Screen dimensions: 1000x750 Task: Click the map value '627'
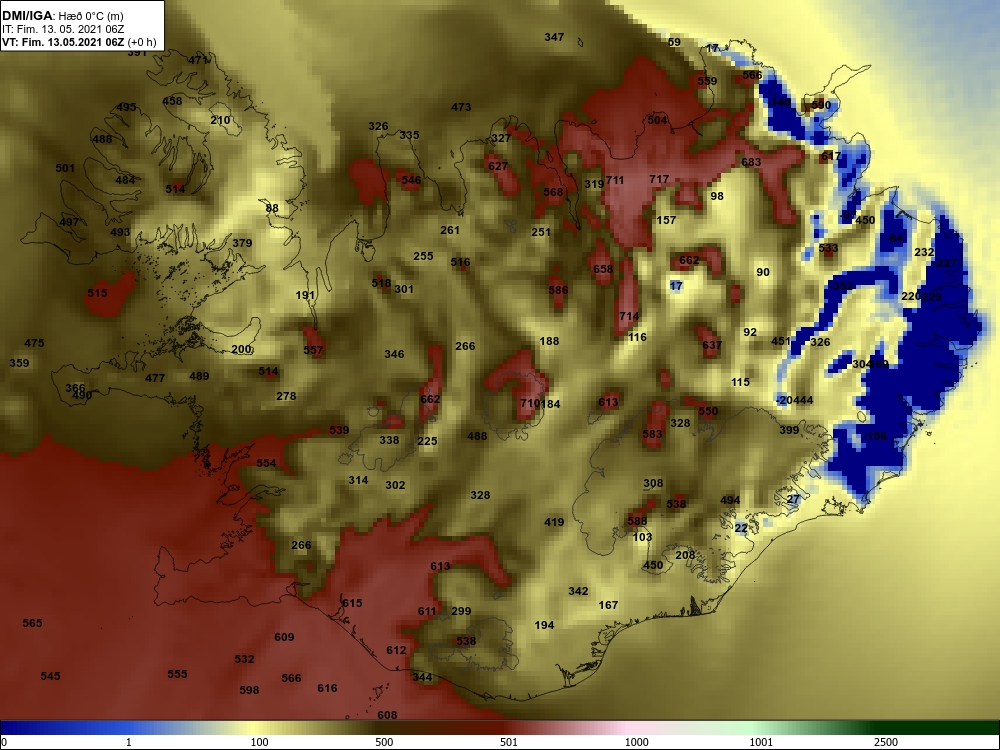[498, 166]
